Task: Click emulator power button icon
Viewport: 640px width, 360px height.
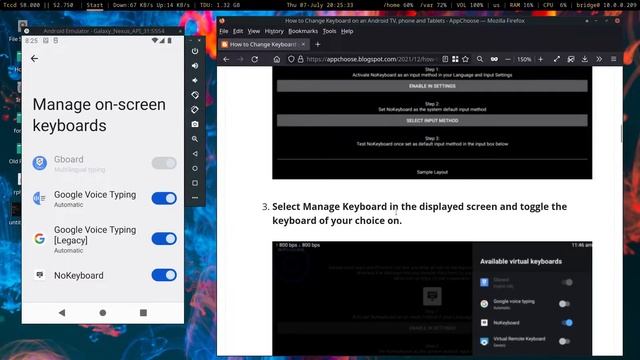Action: click(195, 51)
